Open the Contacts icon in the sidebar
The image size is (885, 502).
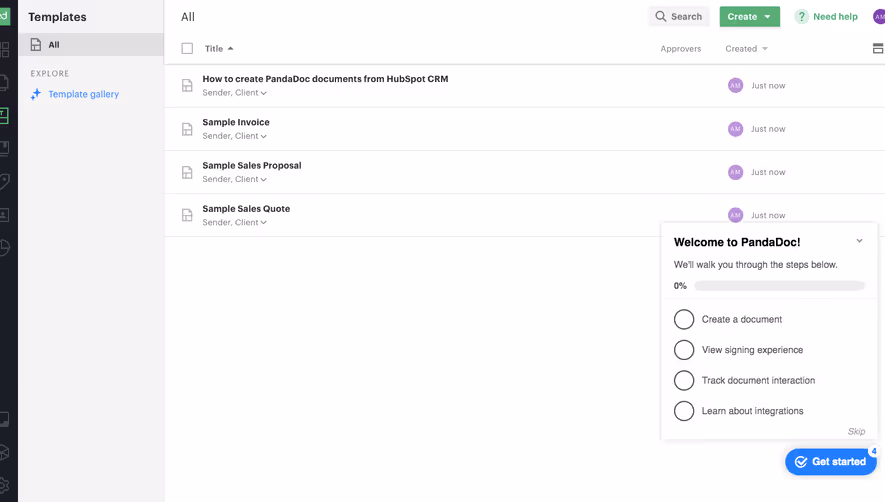coord(4,215)
